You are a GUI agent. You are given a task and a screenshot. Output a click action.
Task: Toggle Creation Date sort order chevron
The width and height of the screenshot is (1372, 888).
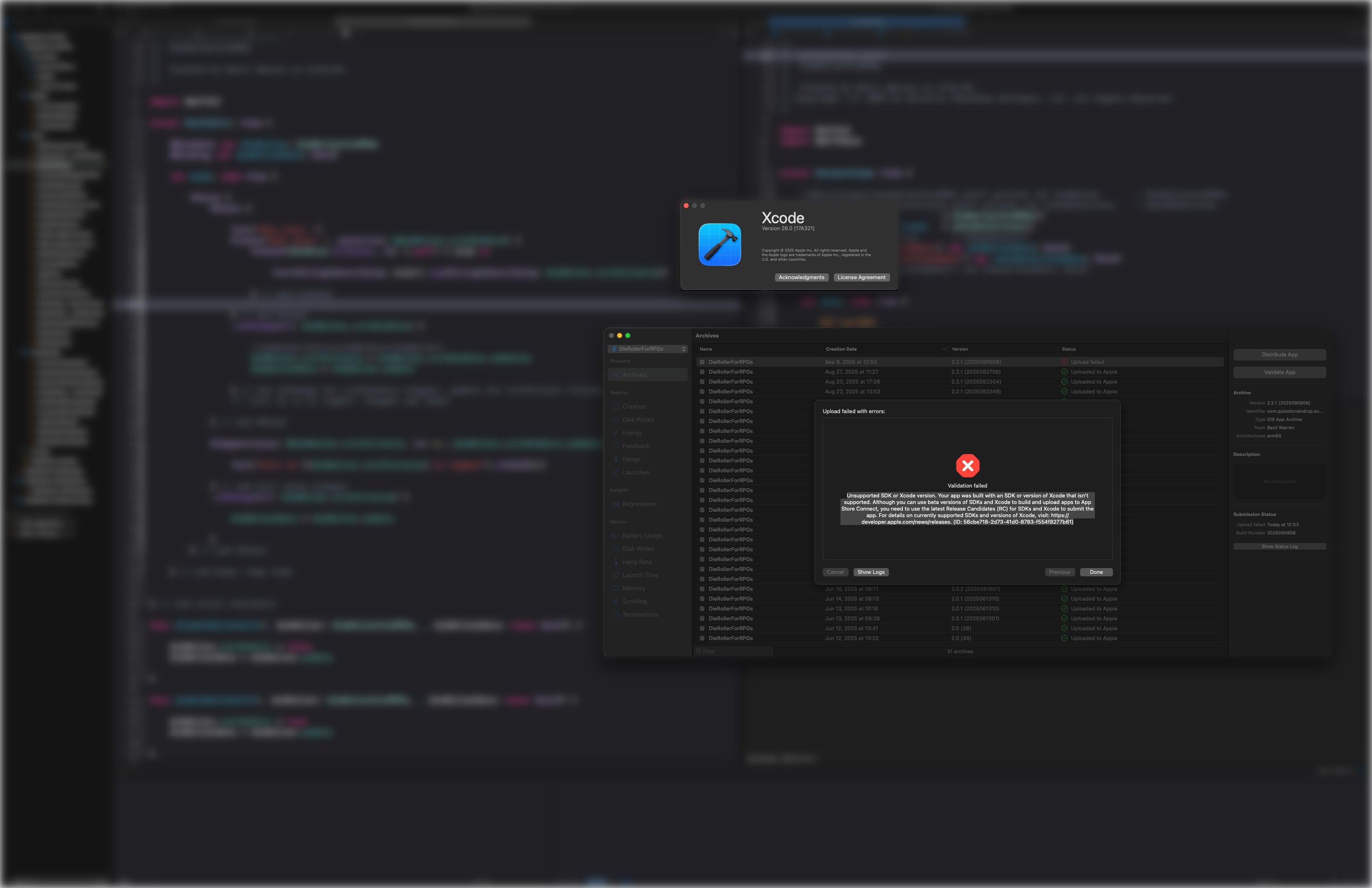pyautogui.click(x=944, y=349)
